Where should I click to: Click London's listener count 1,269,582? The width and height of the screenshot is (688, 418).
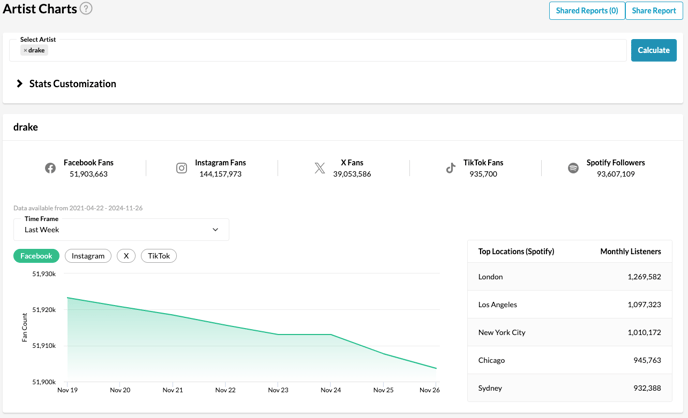tap(644, 277)
